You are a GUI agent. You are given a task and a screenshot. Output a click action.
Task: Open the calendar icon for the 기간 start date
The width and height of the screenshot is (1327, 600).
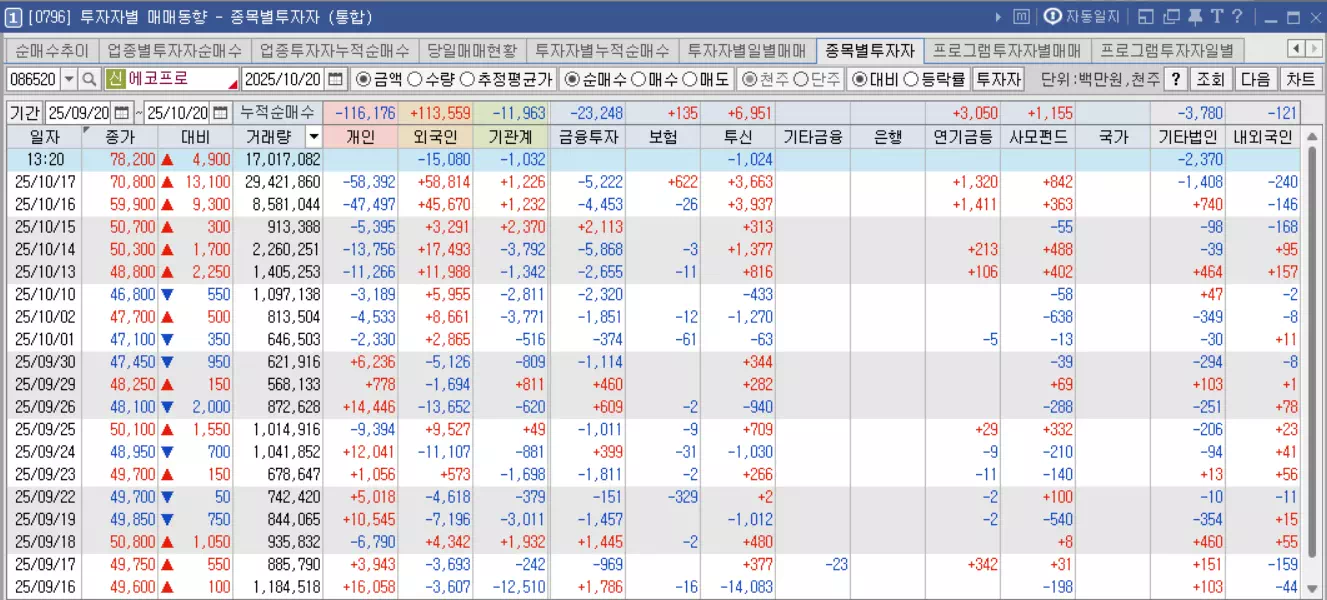coord(122,110)
